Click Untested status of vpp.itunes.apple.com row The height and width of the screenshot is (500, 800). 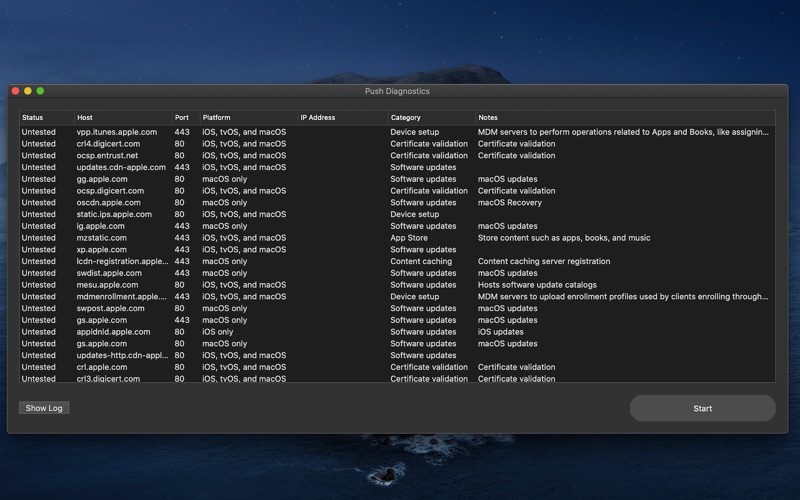click(38, 132)
